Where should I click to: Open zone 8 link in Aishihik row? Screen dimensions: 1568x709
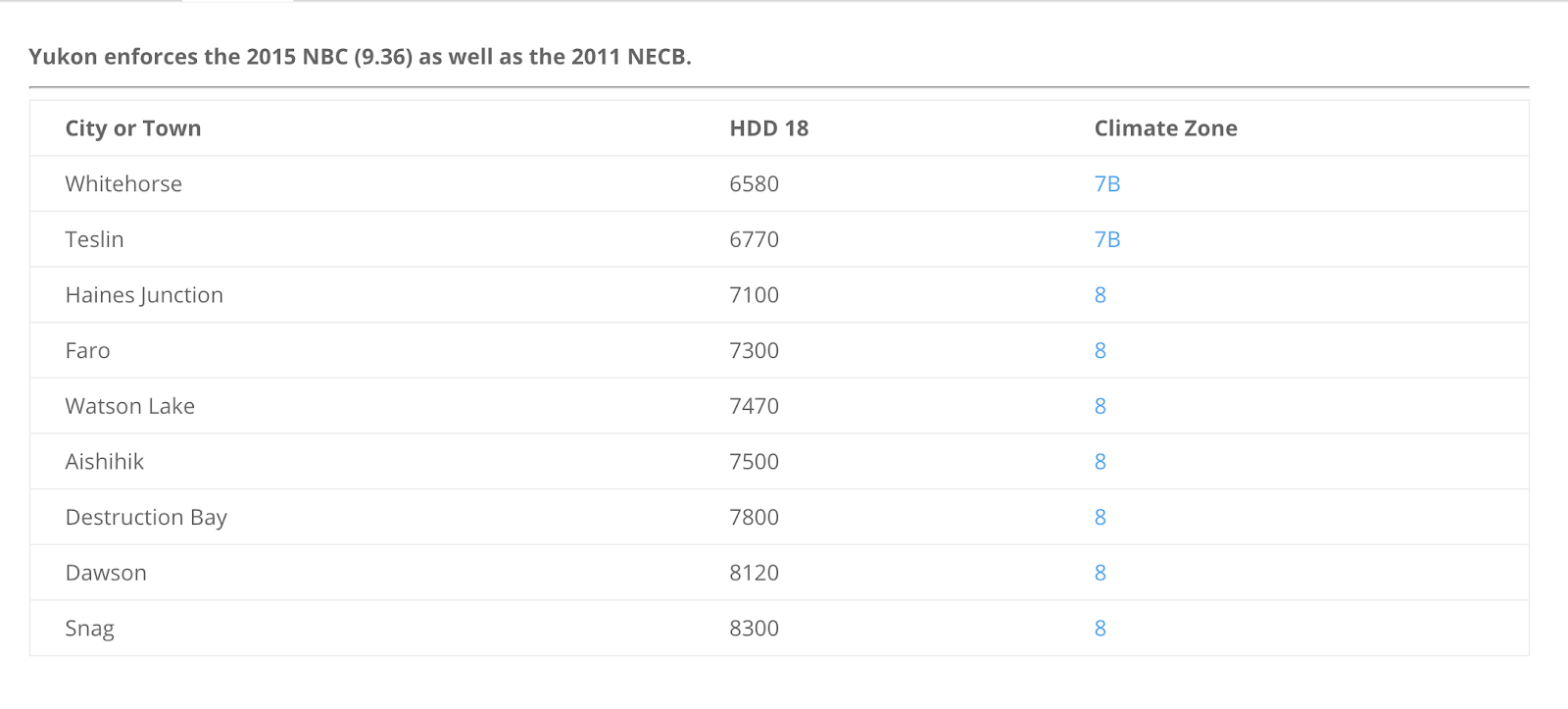tap(1100, 462)
